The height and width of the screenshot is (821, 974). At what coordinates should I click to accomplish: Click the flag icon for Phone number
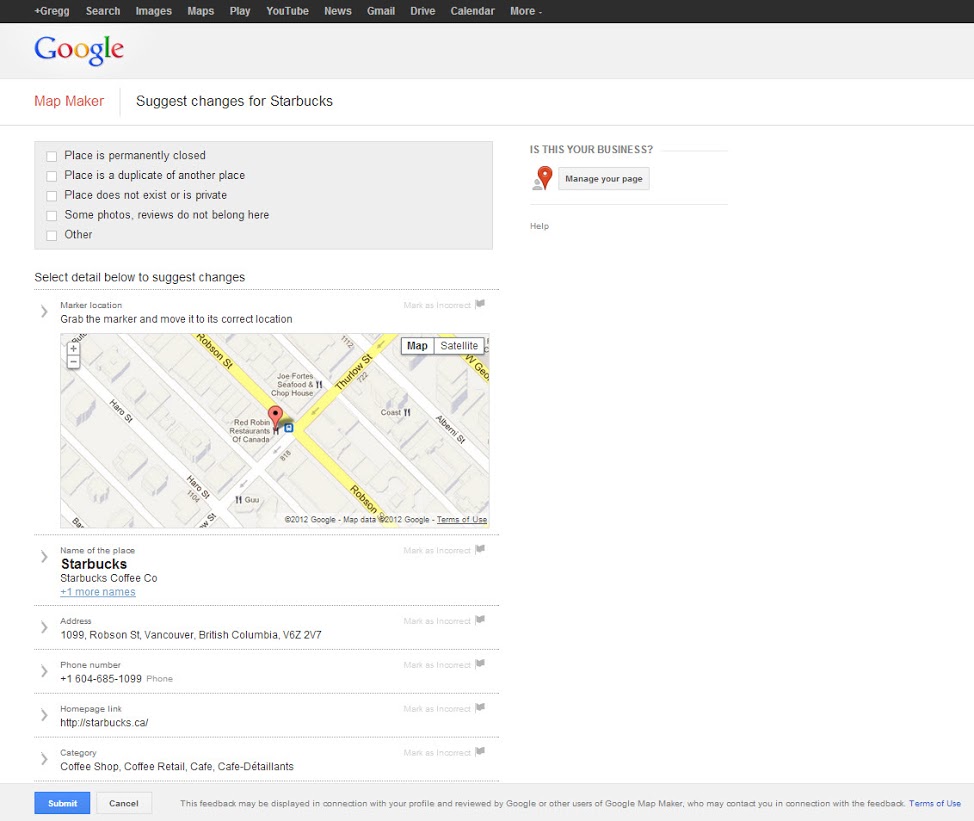[480, 664]
